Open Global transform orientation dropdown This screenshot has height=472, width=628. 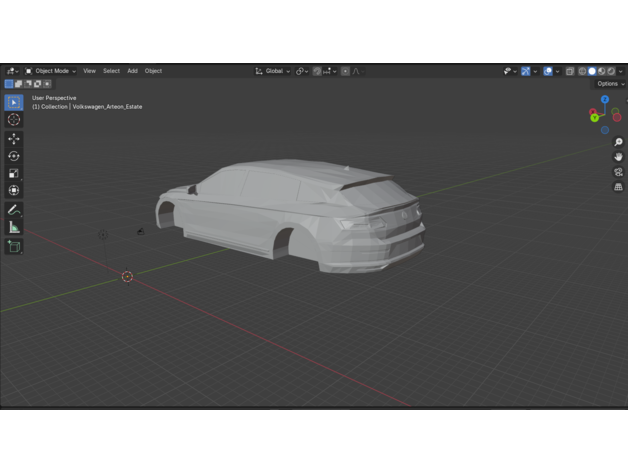(x=273, y=71)
